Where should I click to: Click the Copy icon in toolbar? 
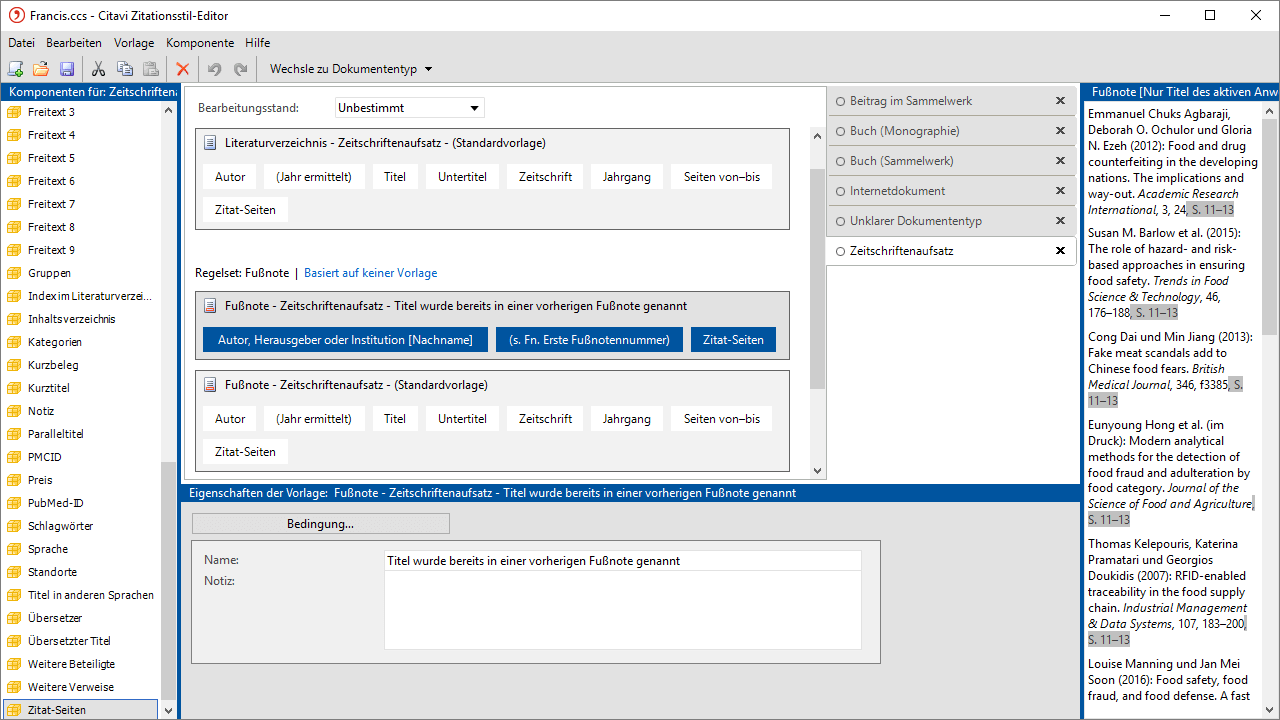coord(125,69)
